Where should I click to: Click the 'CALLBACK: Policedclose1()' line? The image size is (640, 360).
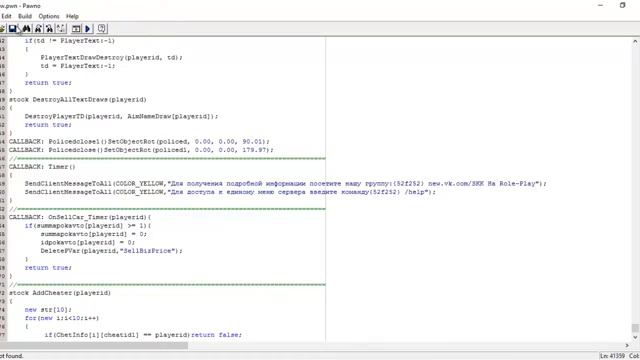point(139,142)
